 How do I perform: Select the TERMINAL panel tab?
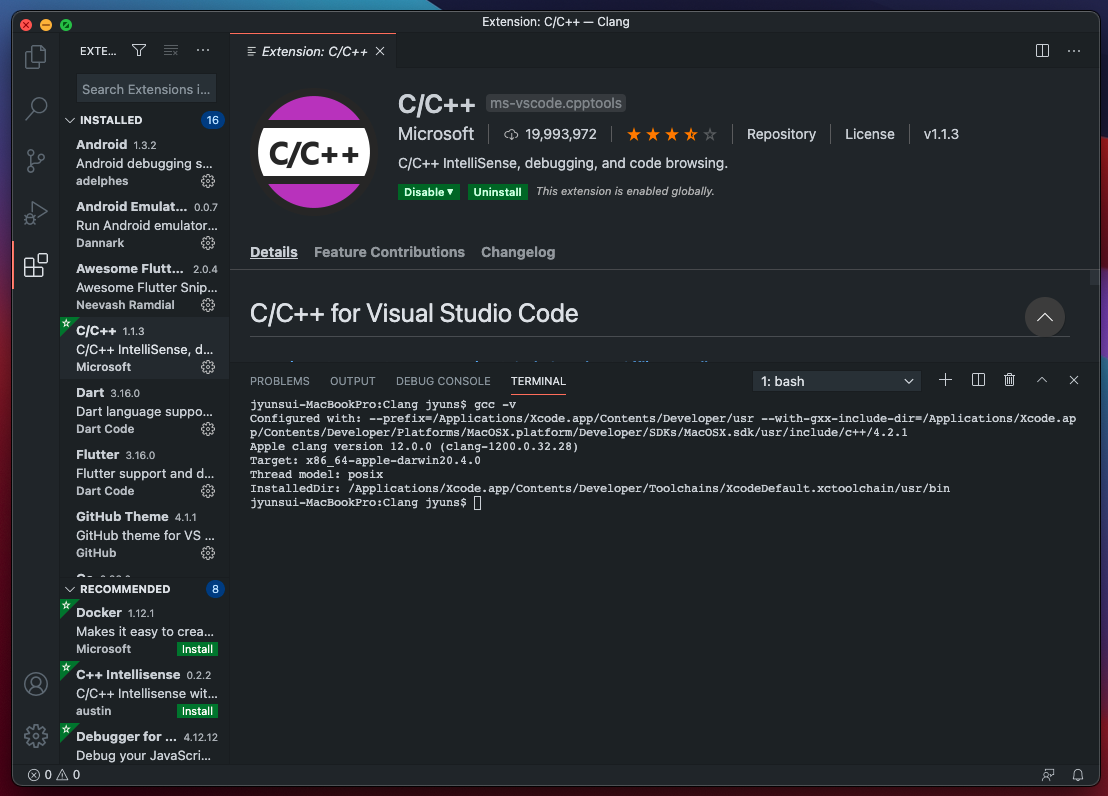[x=538, y=381]
